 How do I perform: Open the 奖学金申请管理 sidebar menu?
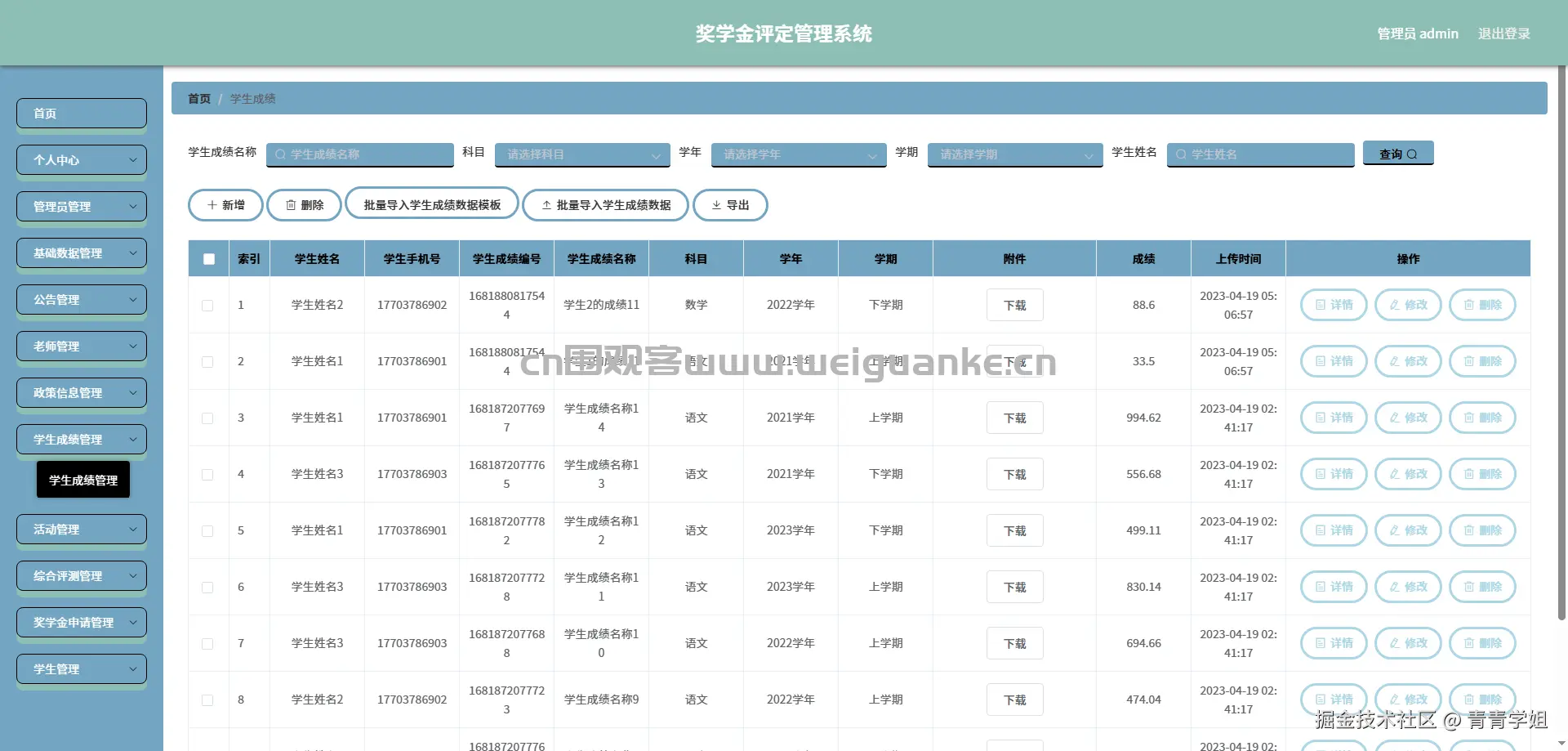[x=82, y=623]
